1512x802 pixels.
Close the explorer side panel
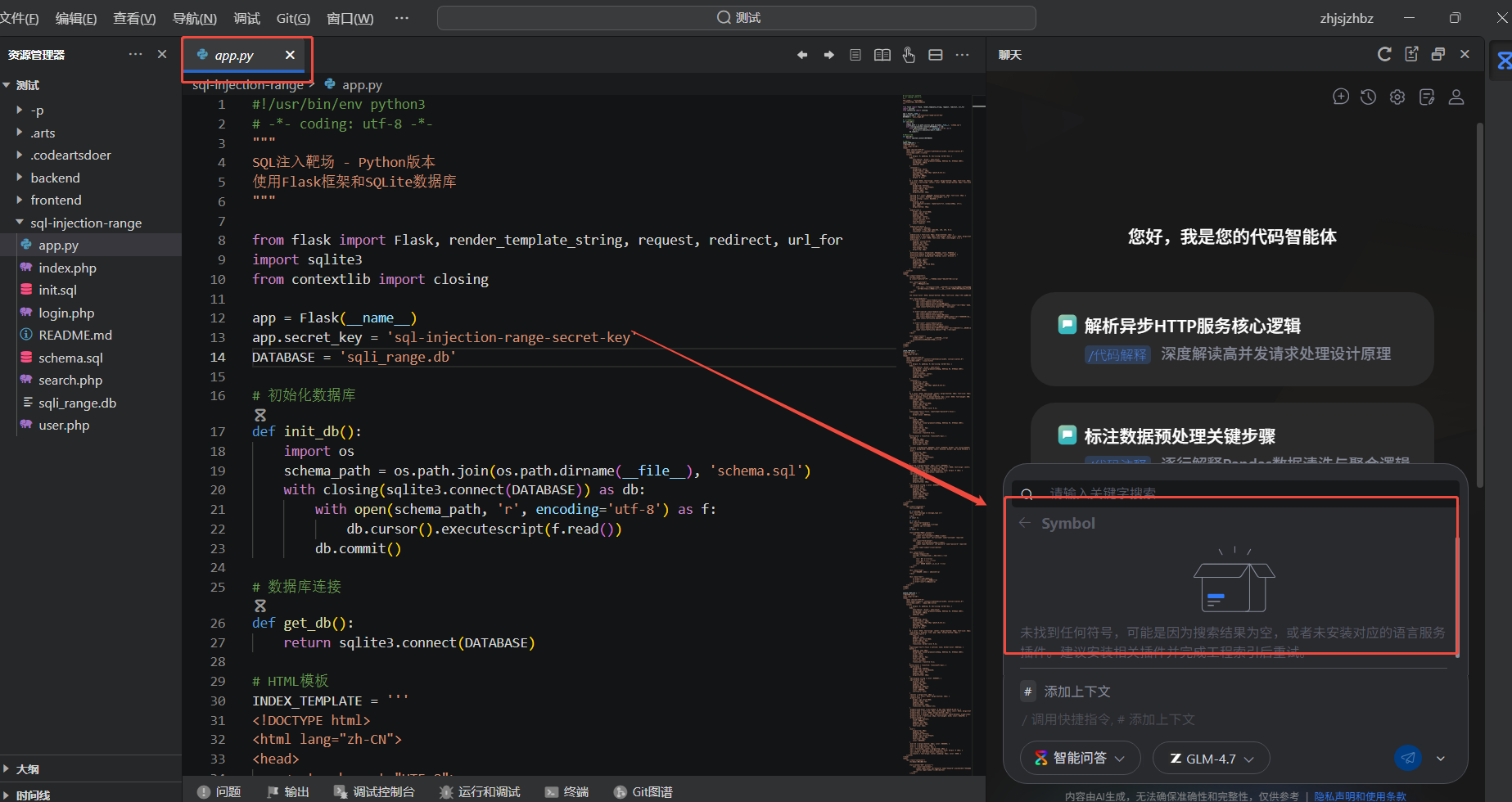coord(162,54)
